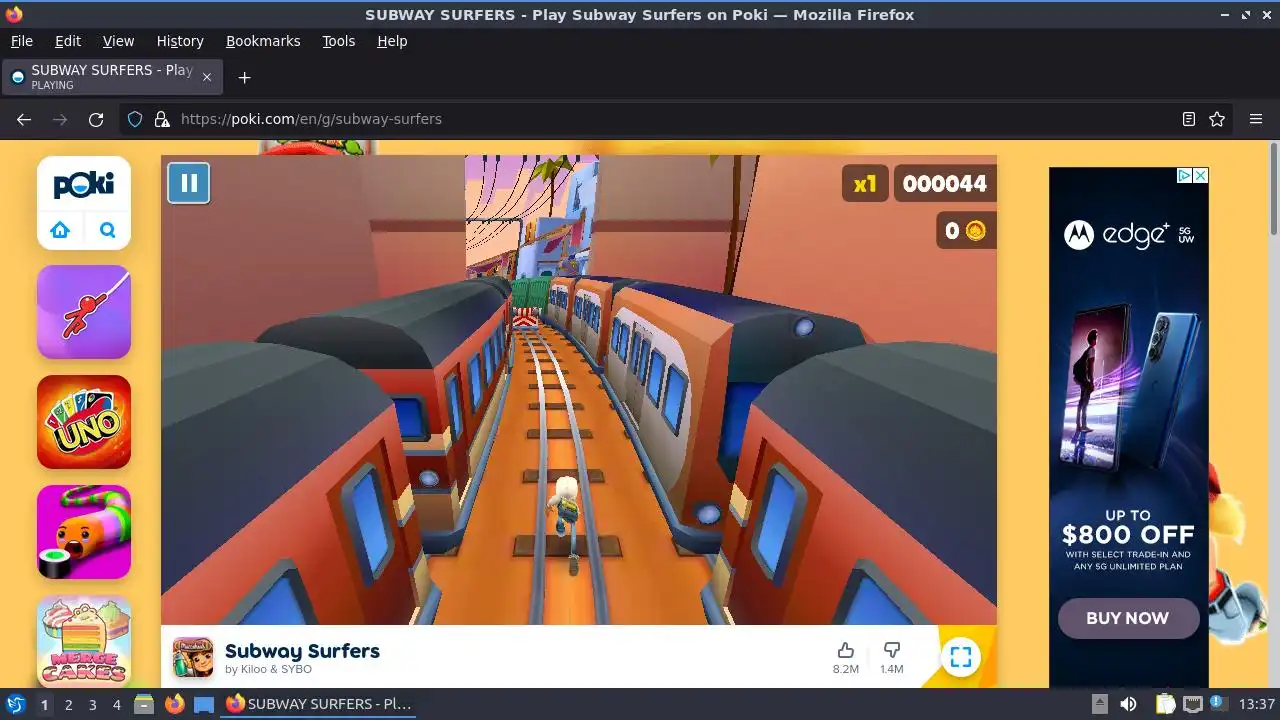The image size is (1280, 720).
Task: Open a new tab with plus button
Action: coord(244,77)
